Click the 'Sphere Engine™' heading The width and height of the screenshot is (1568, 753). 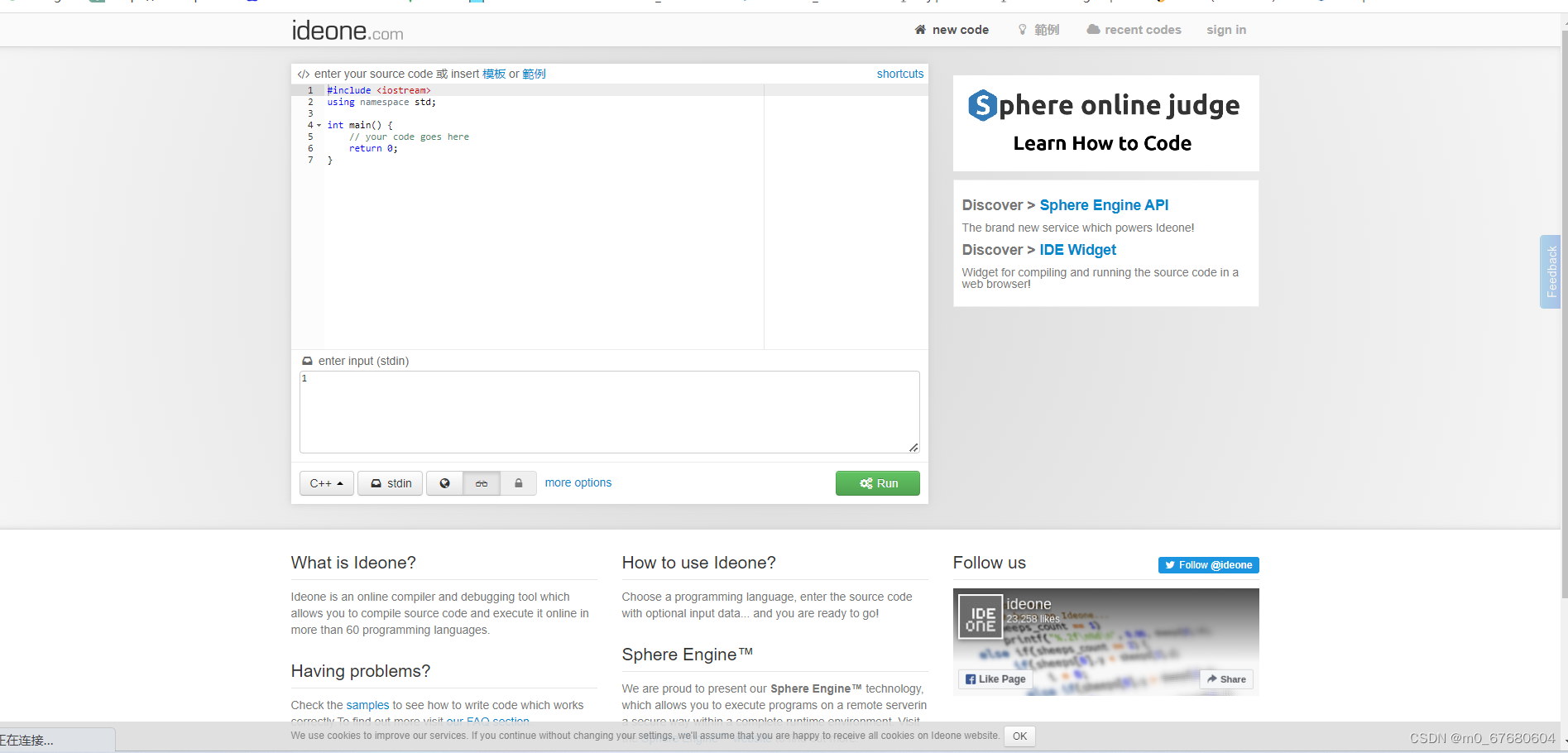click(x=688, y=655)
